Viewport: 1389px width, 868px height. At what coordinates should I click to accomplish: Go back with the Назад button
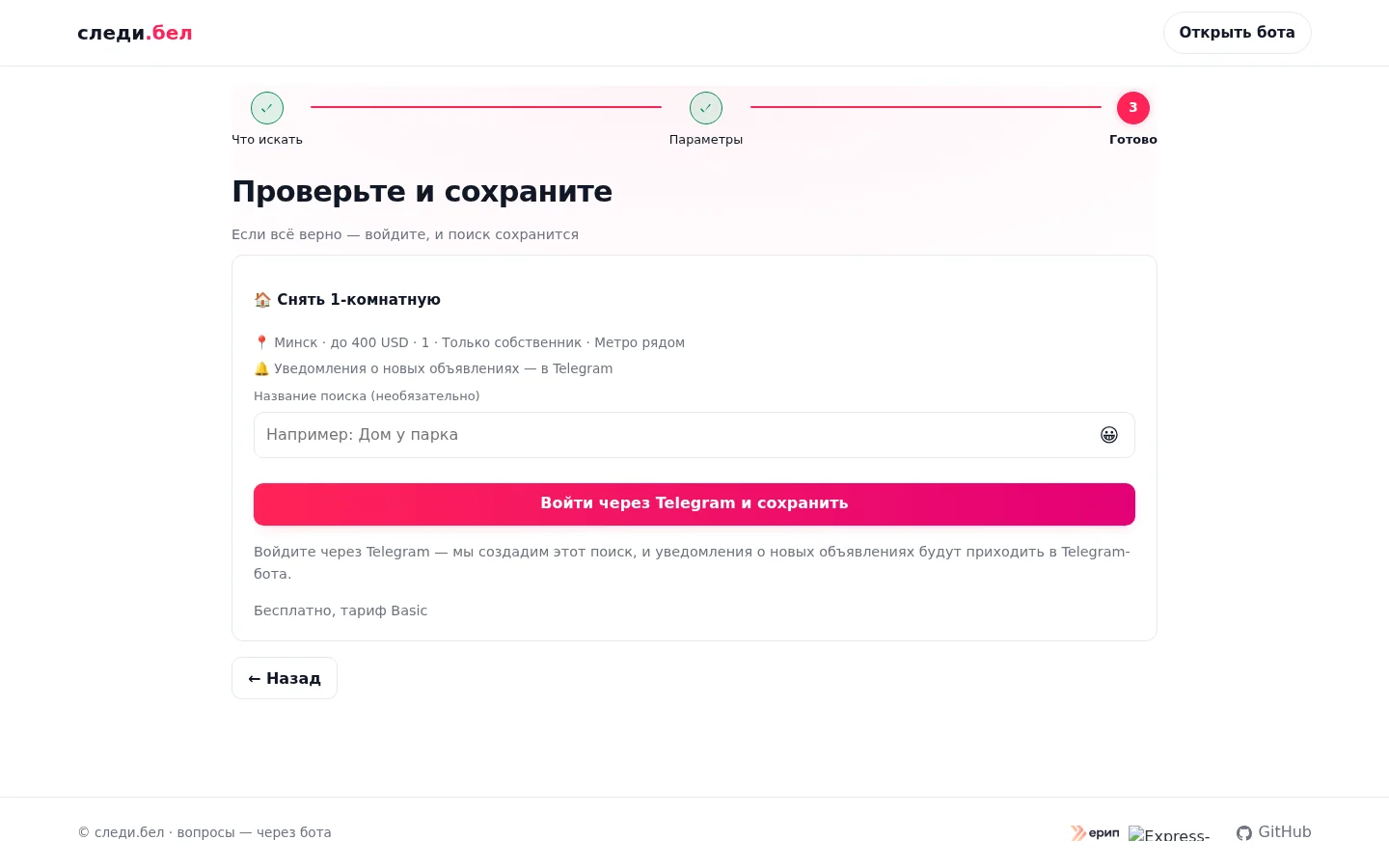285,678
